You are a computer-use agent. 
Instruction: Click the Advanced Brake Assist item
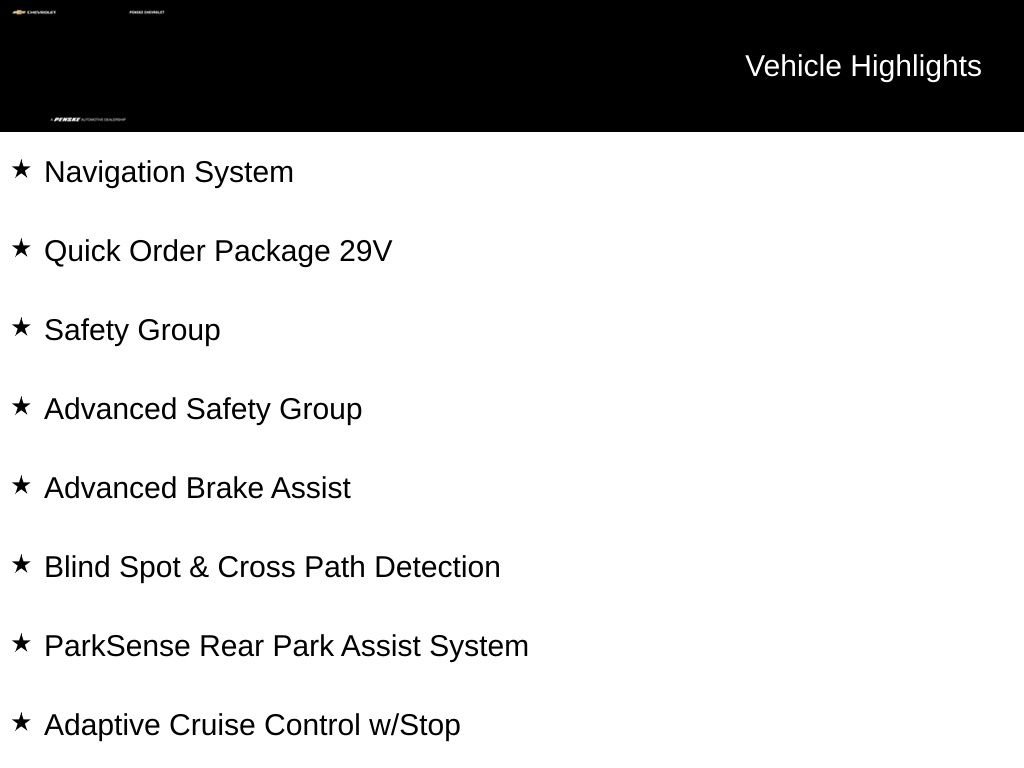coord(197,488)
